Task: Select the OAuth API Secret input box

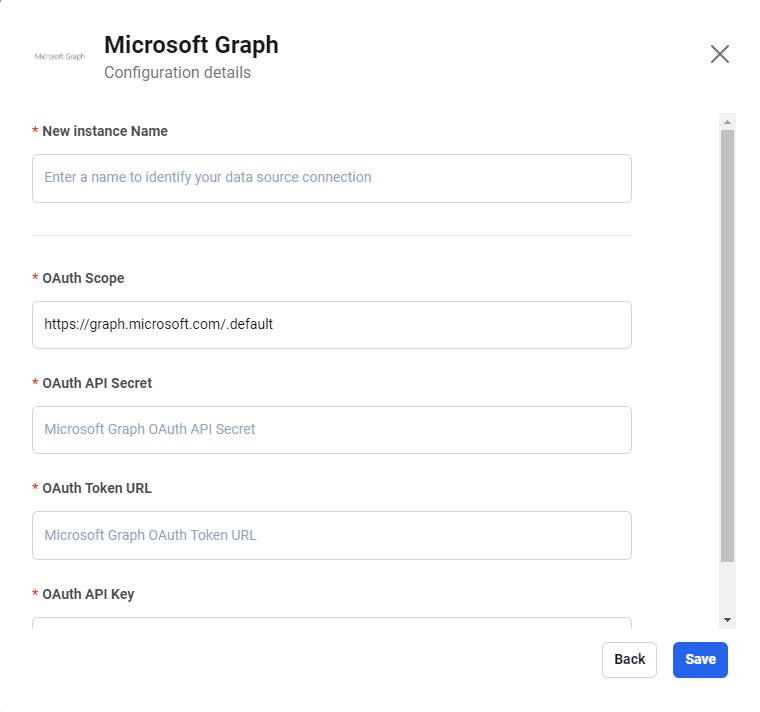Action: pos(332,430)
